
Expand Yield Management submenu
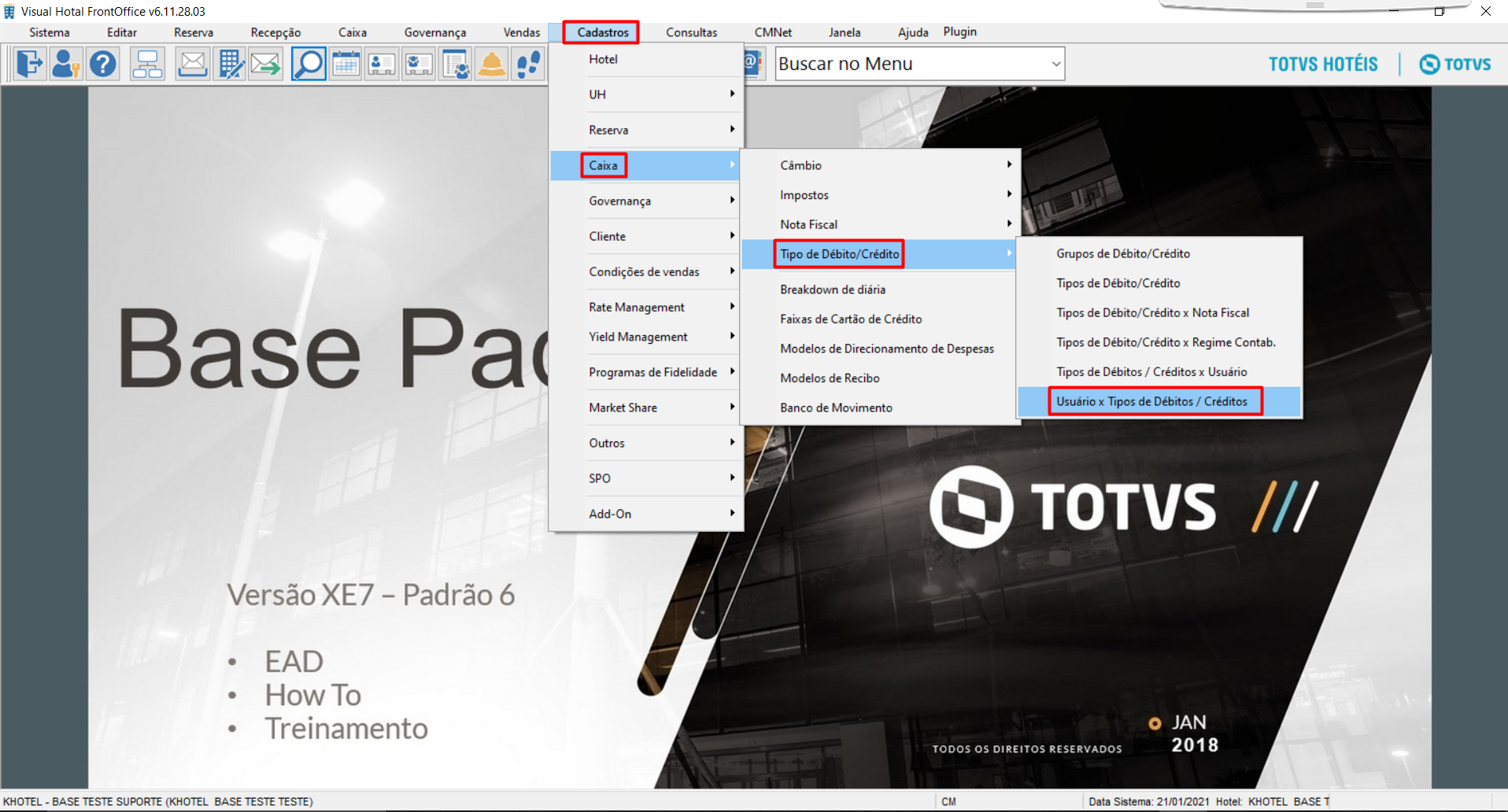(x=646, y=337)
